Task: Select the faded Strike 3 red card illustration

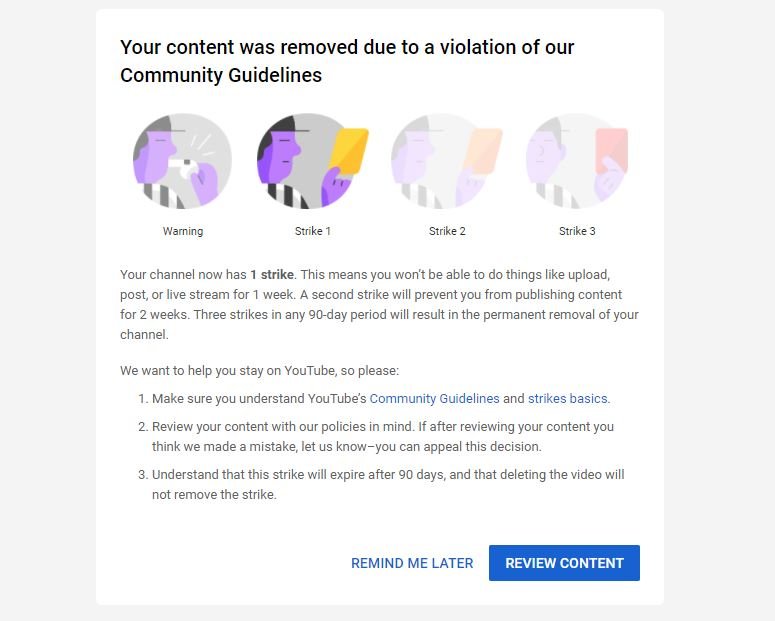Action: tap(576, 161)
